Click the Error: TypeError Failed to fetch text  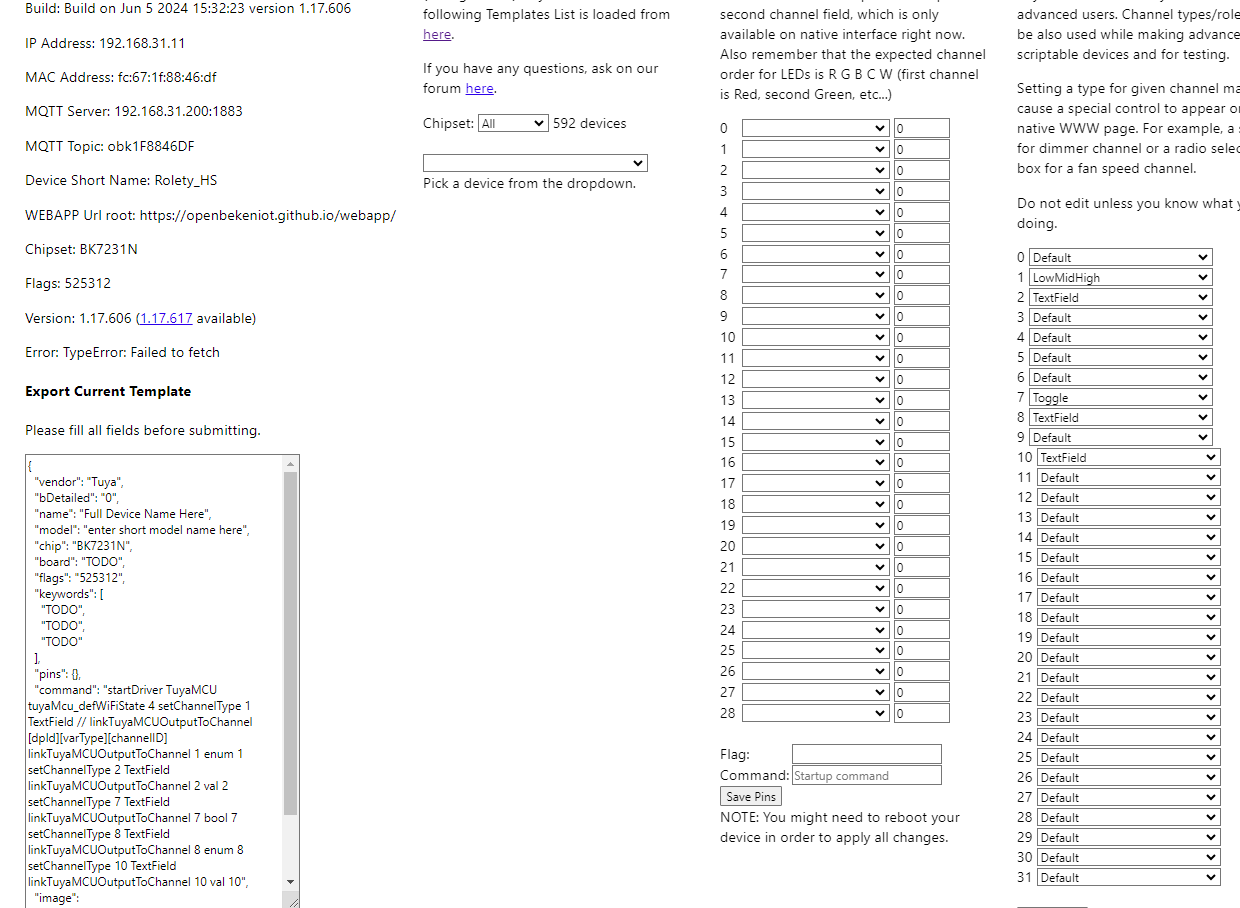pyautogui.click(x=122, y=352)
